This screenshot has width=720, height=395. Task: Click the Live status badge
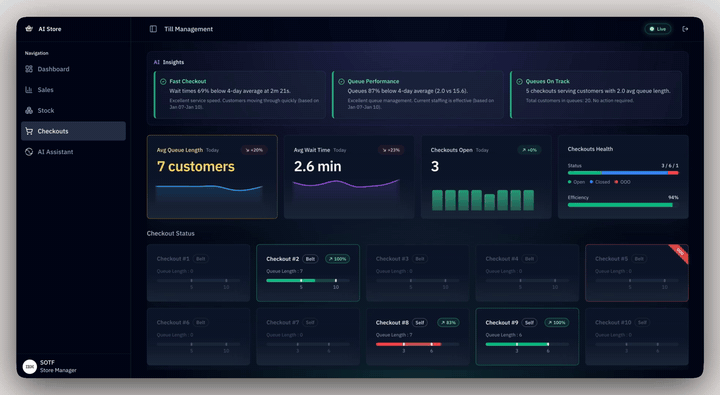658,29
